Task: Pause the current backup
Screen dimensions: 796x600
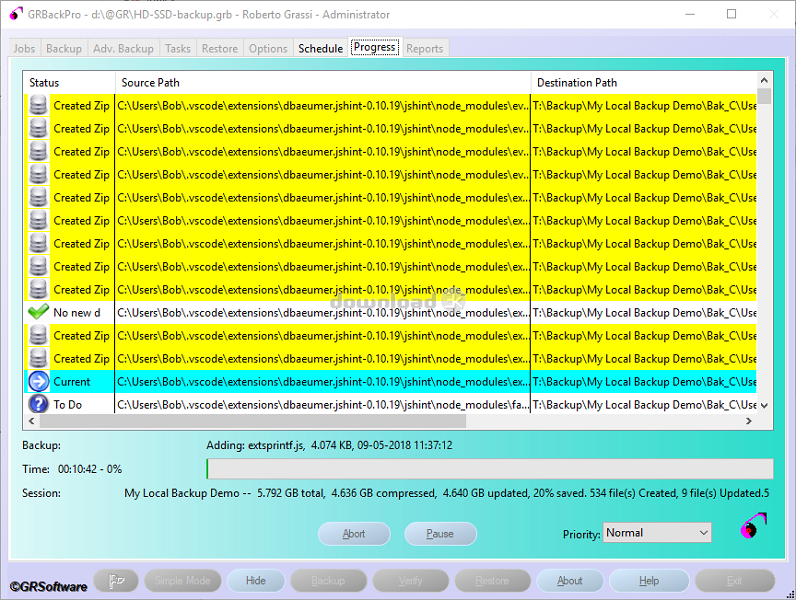Action: [x=440, y=534]
